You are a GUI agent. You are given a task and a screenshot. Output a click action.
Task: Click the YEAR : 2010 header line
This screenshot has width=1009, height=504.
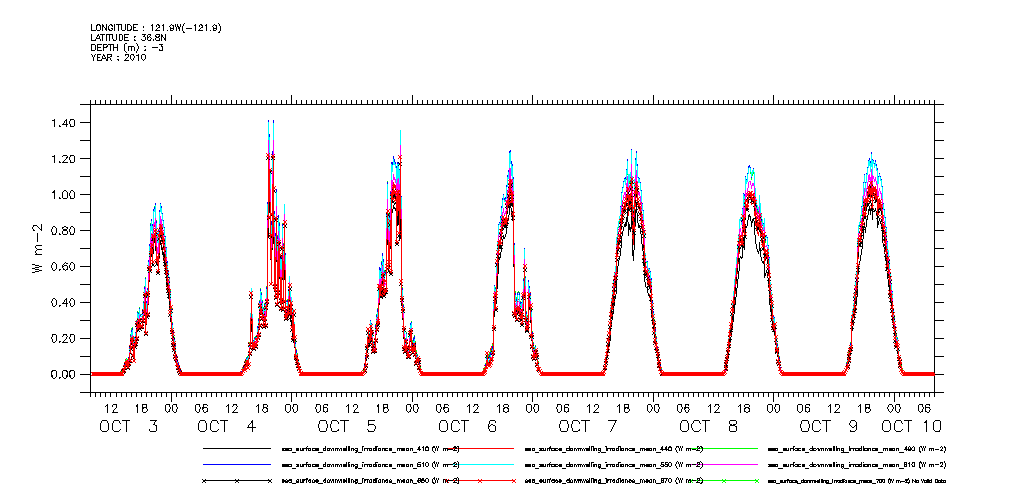pos(118,57)
